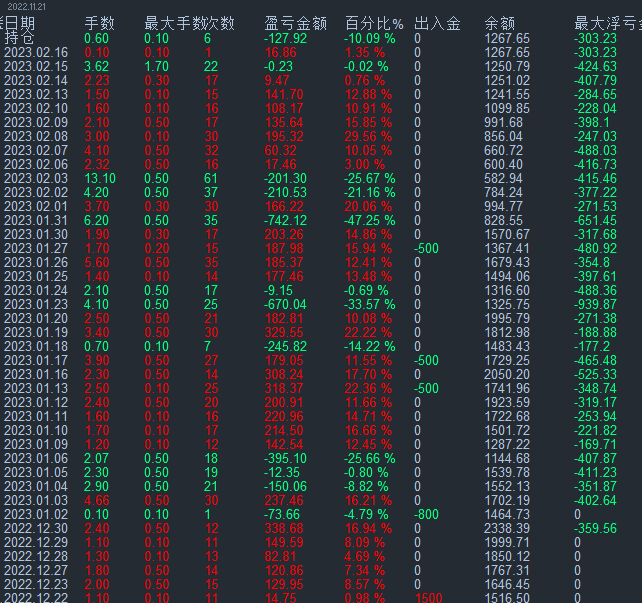Click the 最大浮亏 column header
The height and width of the screenshot is (603, 642).
607,23
